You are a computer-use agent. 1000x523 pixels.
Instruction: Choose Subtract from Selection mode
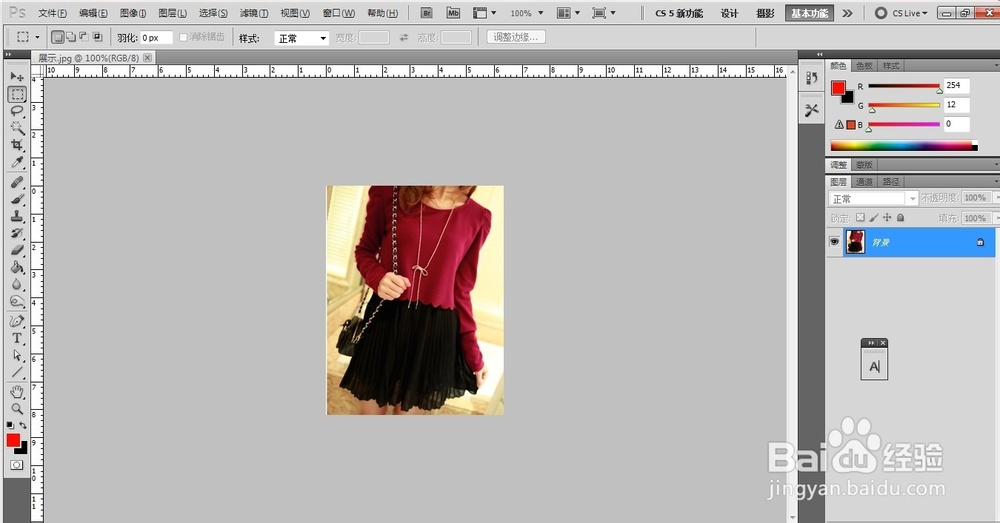84,38
